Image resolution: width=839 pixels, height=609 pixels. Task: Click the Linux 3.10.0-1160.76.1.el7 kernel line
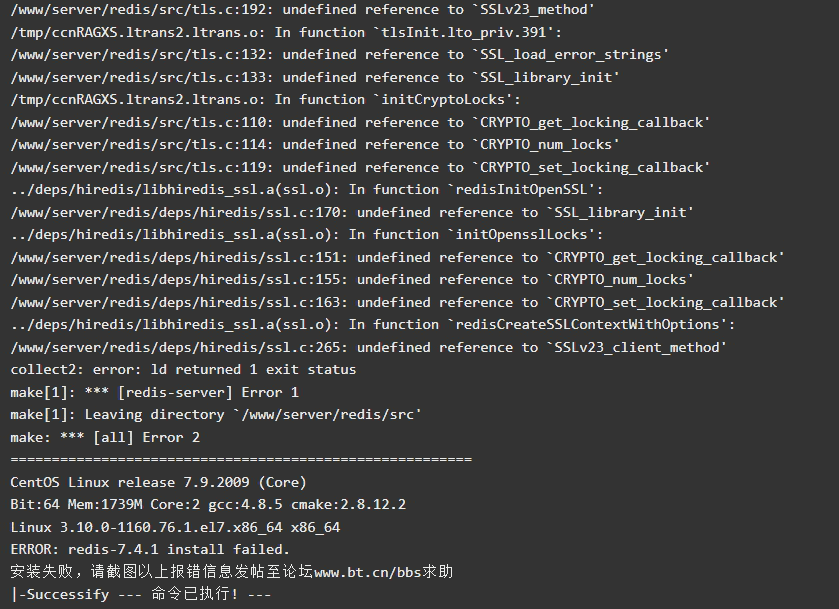coord(175,527)
